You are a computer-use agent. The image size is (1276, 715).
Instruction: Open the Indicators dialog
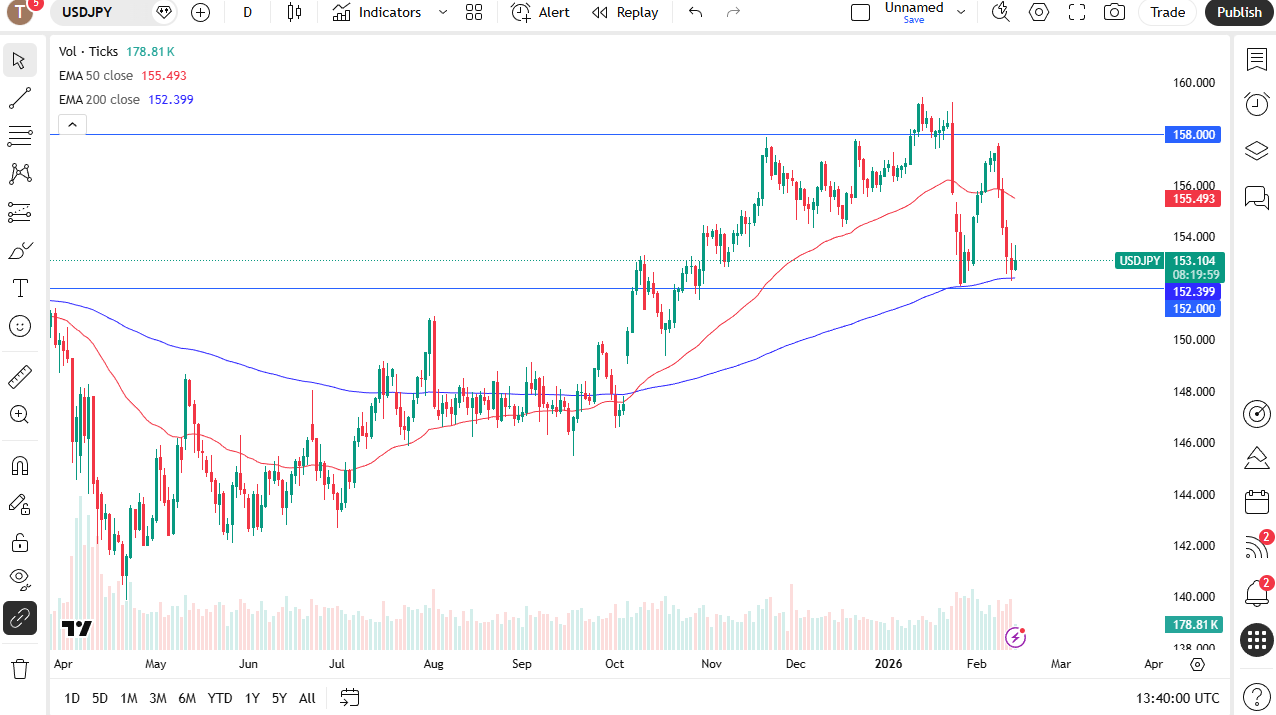tap(377, 12)
